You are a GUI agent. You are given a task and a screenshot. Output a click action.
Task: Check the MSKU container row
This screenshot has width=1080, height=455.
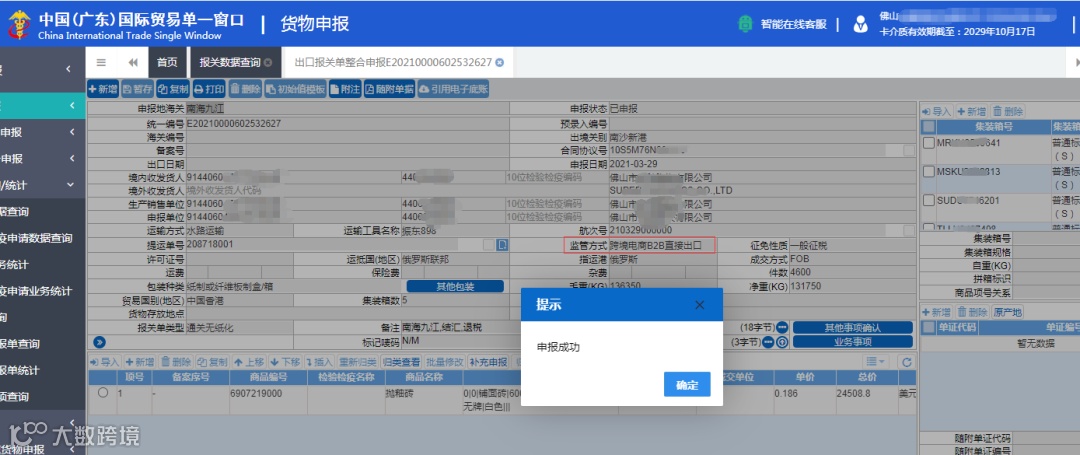(x=928, y=171)
